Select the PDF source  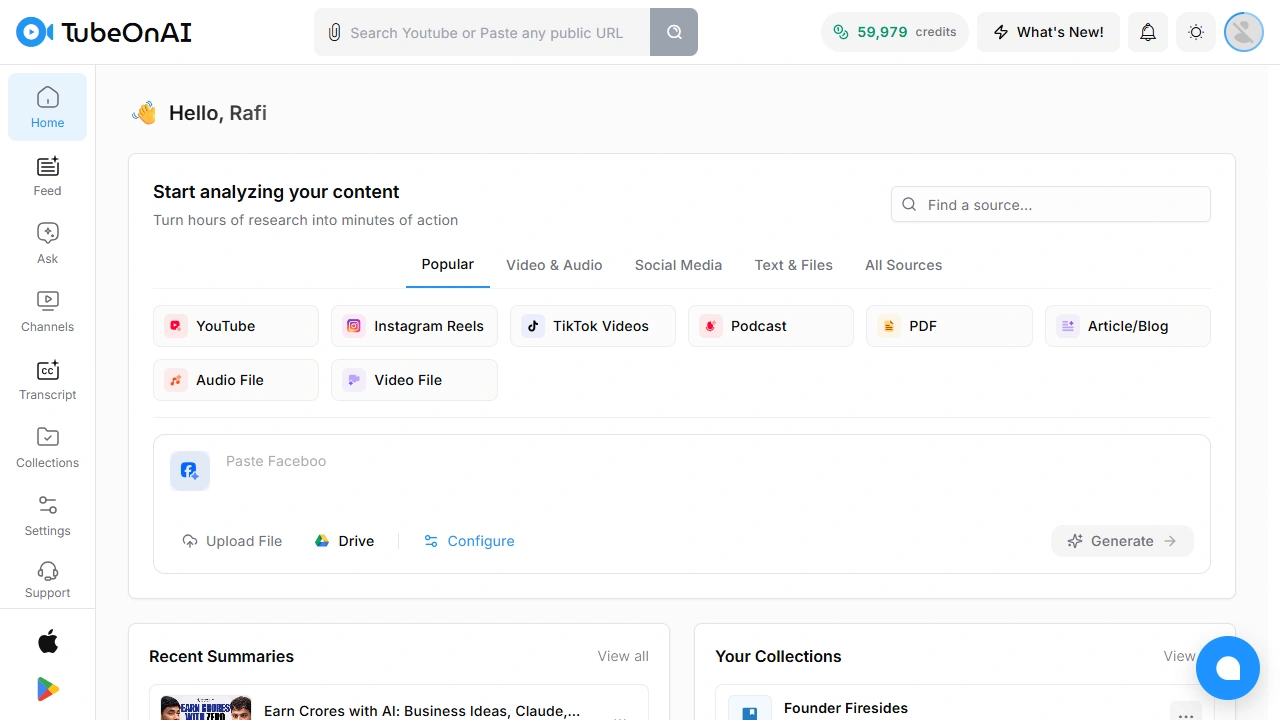pyautogui.click(x=949, y=326)
